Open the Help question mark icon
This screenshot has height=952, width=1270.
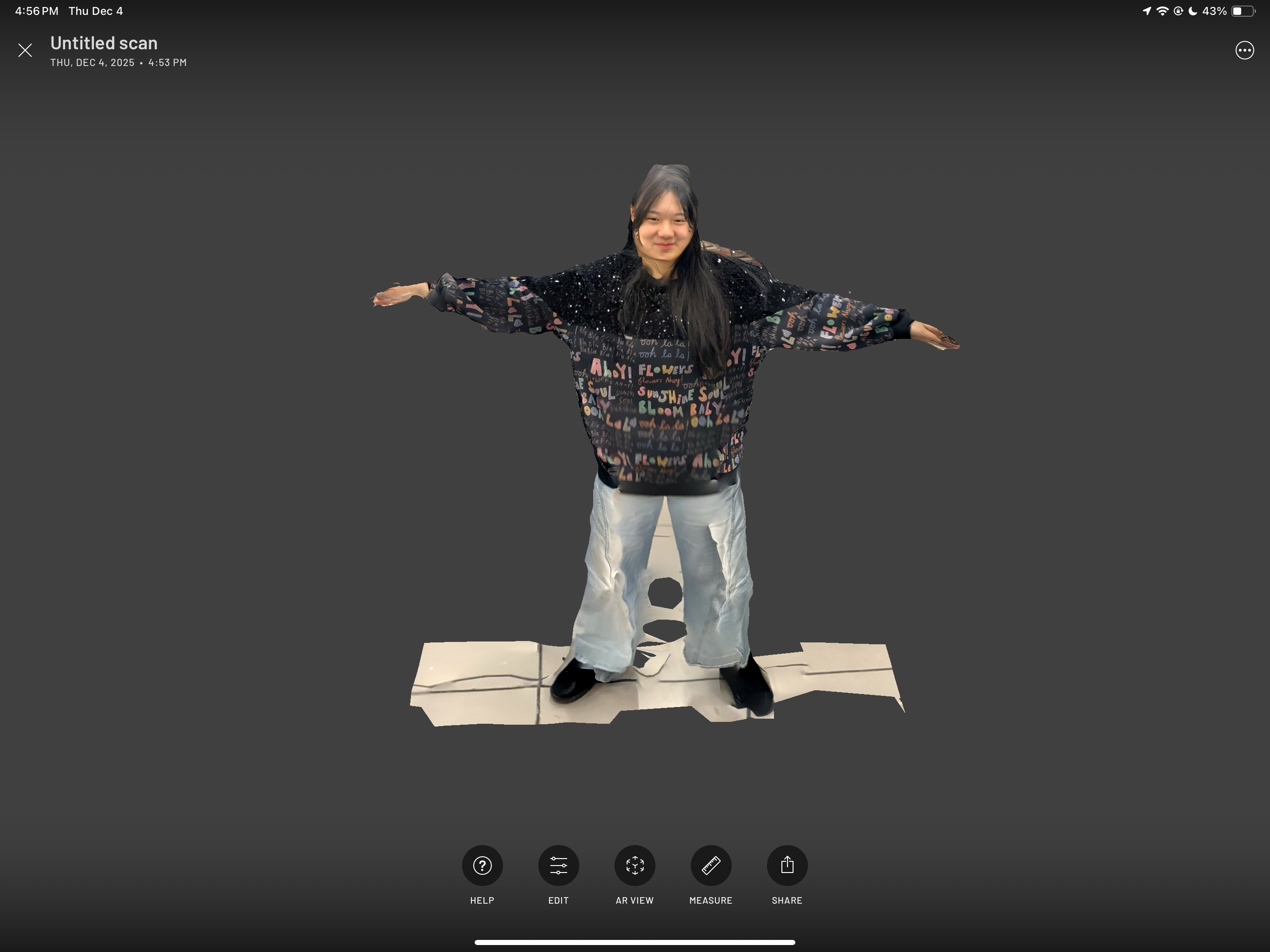pos(482,865)
